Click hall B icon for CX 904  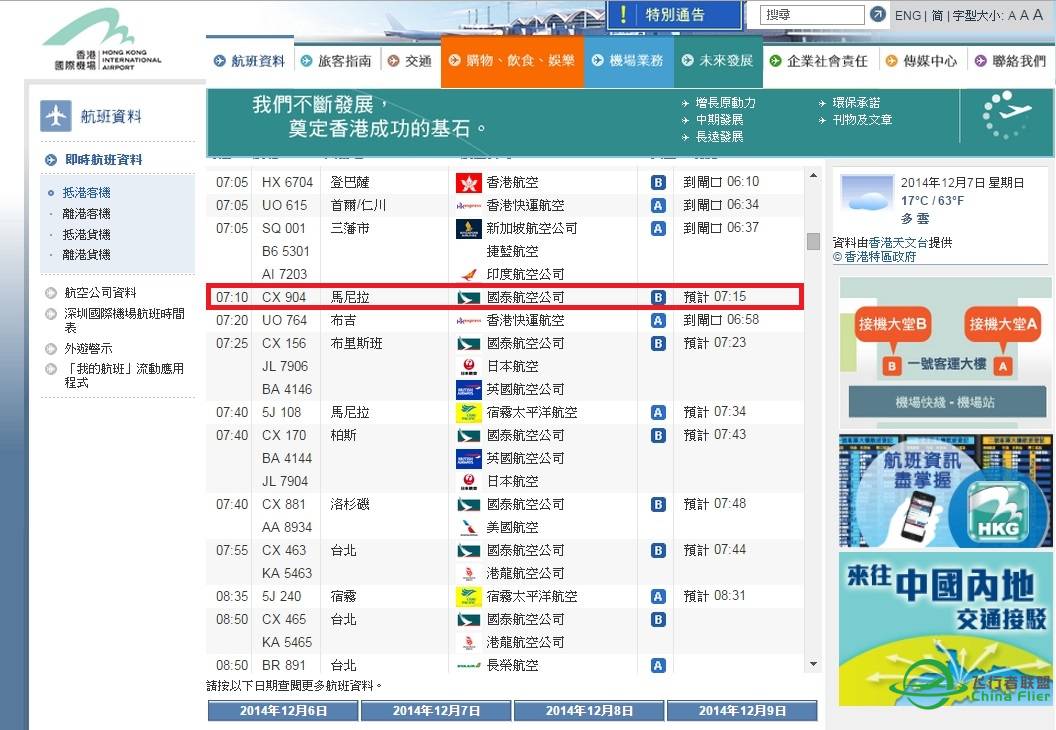pos(658,298)
